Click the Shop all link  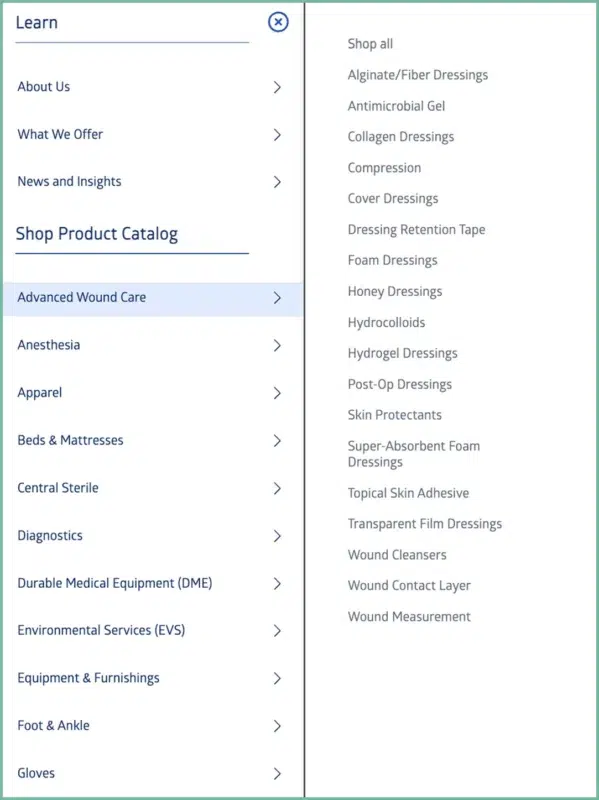[370, 44]
